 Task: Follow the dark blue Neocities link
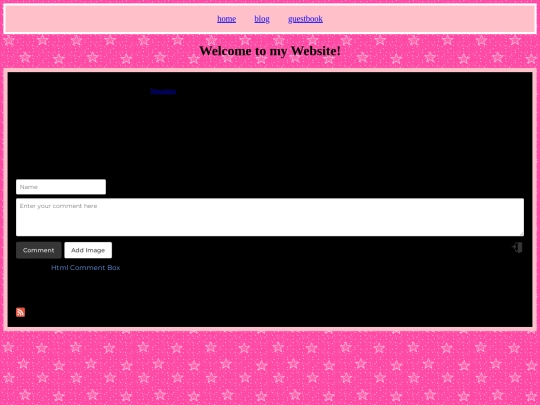(163, 91)
